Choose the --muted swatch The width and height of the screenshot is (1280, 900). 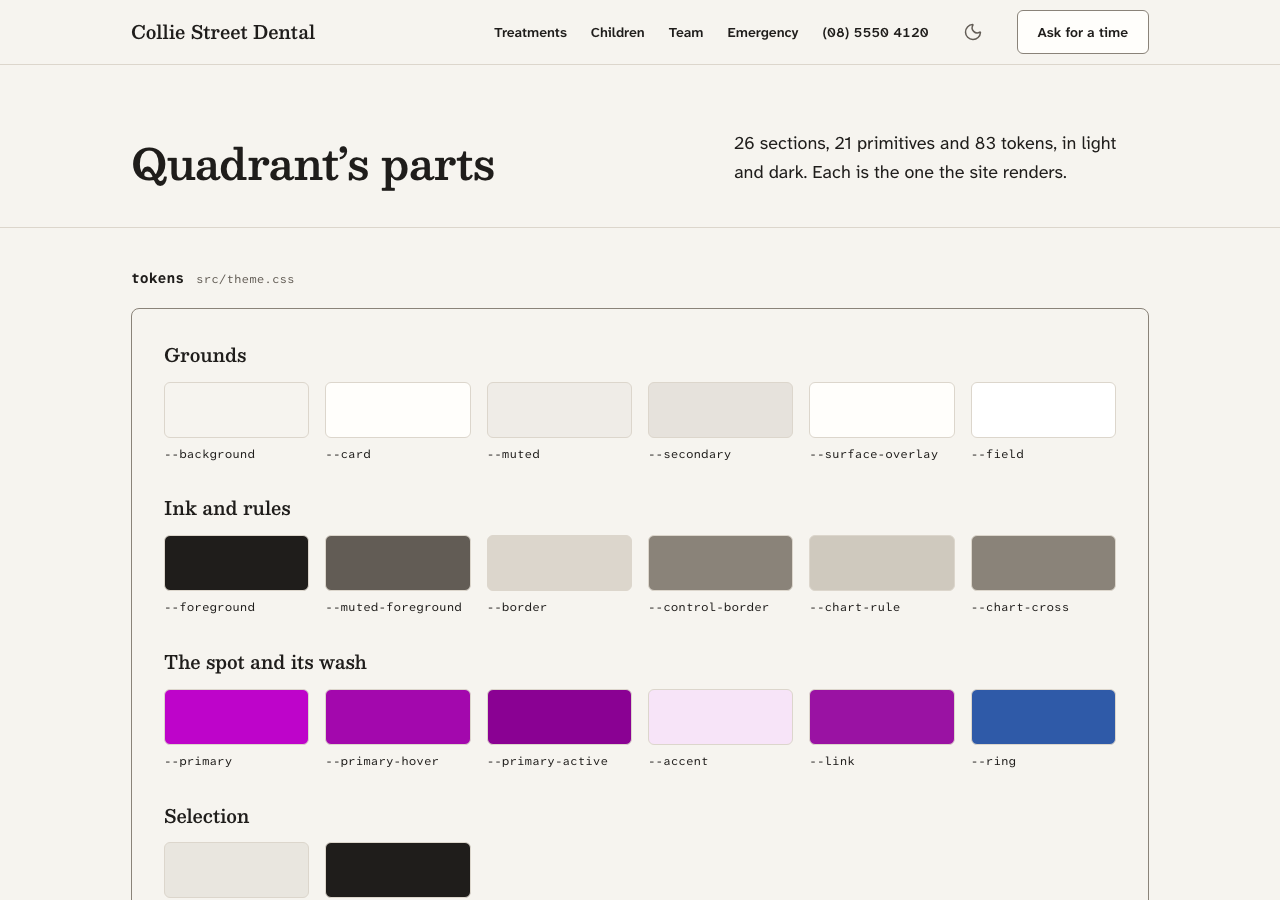559,410
